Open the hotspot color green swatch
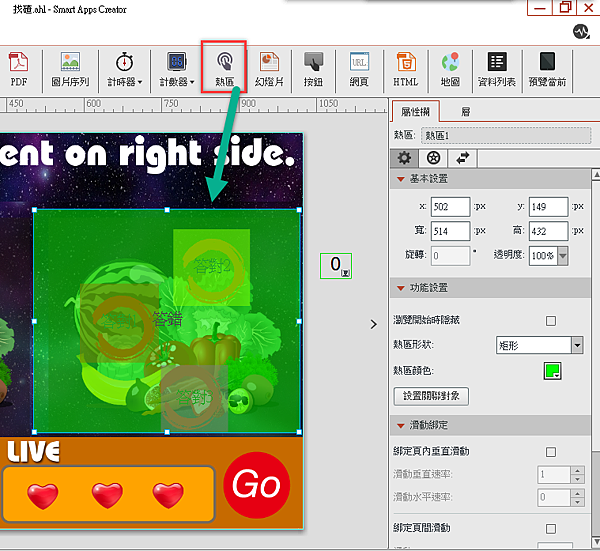Image resolution: width=600 pixels, height=551 pixels. tap(553, 371)
